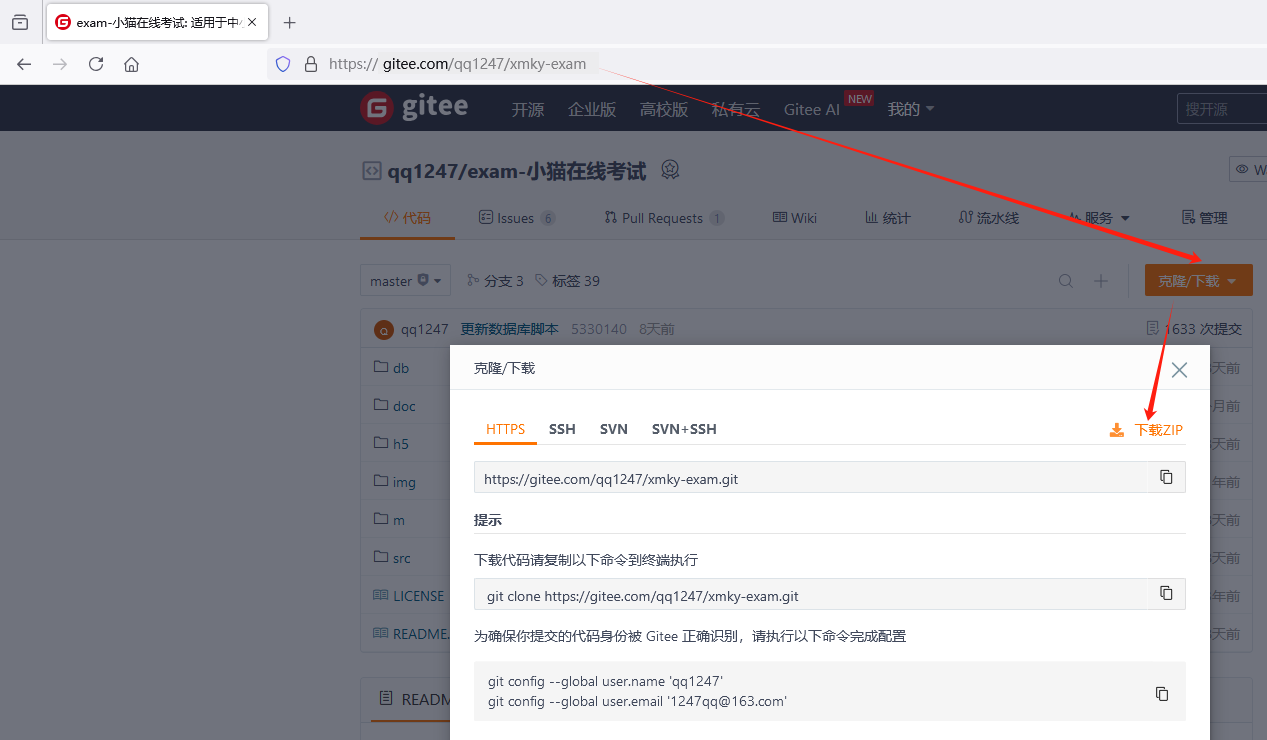The height and width of the screenshot is (740, 1267).
Task: Click the plus icon beside repo search
Action: point(1101,281)
